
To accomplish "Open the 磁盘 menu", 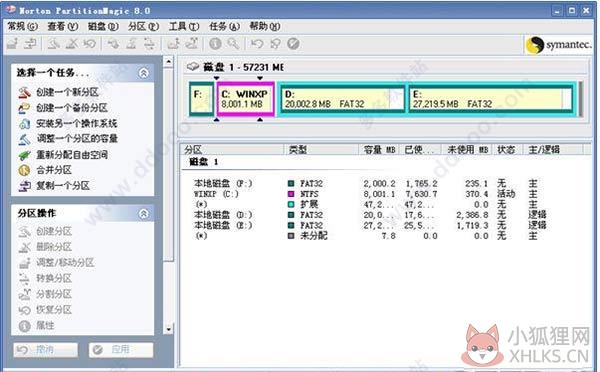I will [103, 26].
